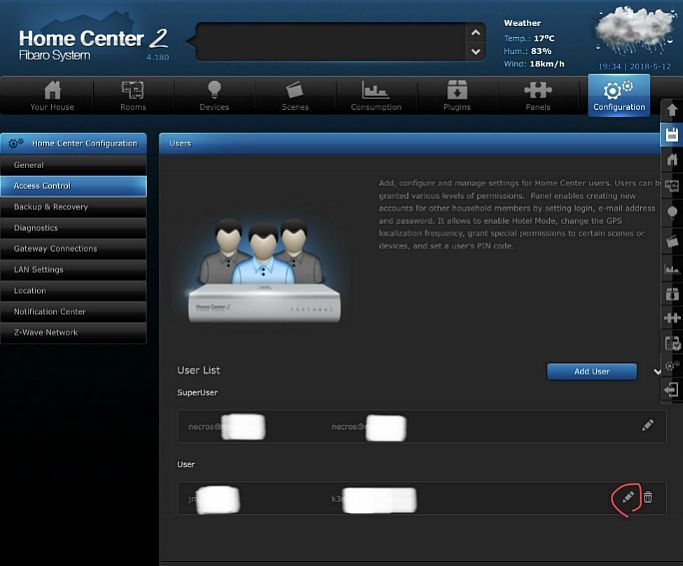Screen dimensions: 683x566
Task: Click the house icon in right sidebar
Action: pos(672,159)
